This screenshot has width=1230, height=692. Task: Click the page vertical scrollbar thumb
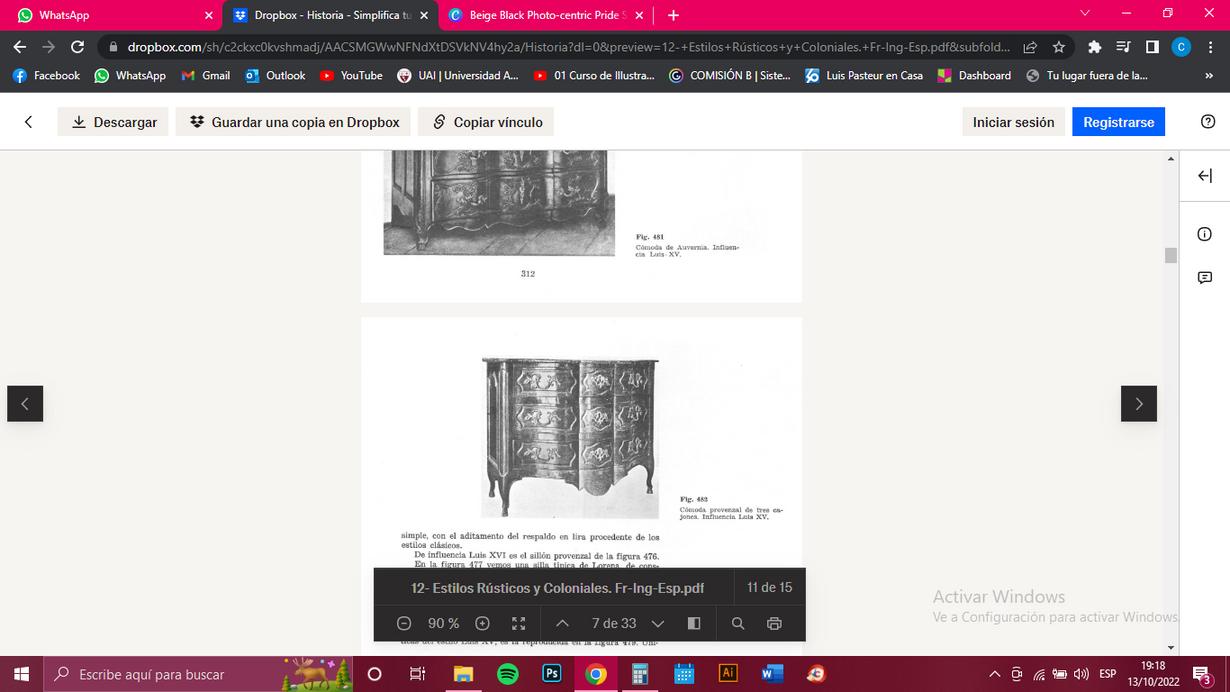pyautogui.click(x=1171, y=255)
